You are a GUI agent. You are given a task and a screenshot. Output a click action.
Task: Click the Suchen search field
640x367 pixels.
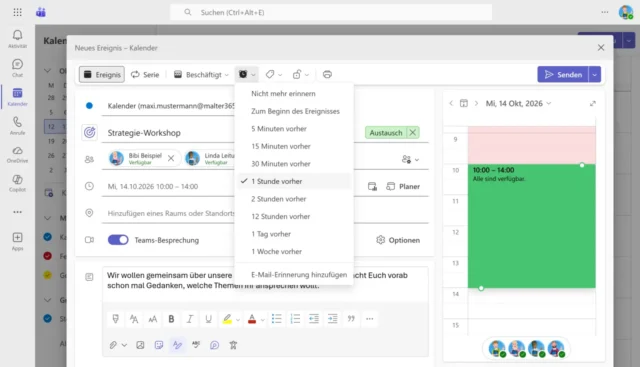click(331, 12)
